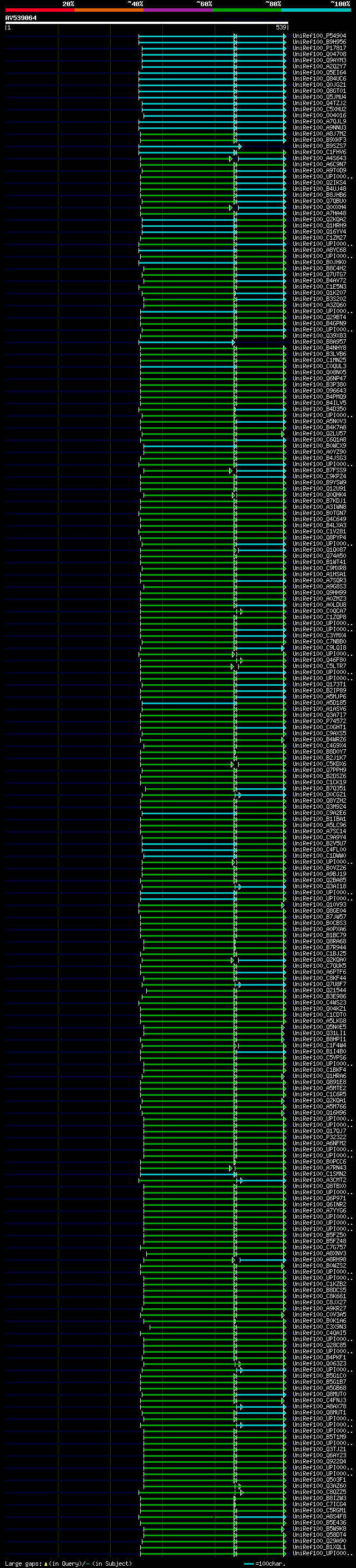
Task: Click UniRef100_Q5JMU4 label
Action: (319, 97)
